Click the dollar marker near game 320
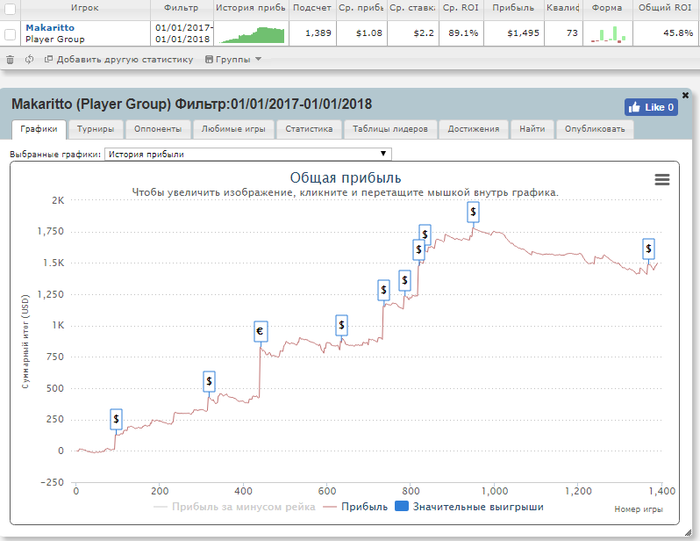 (209, 382)
